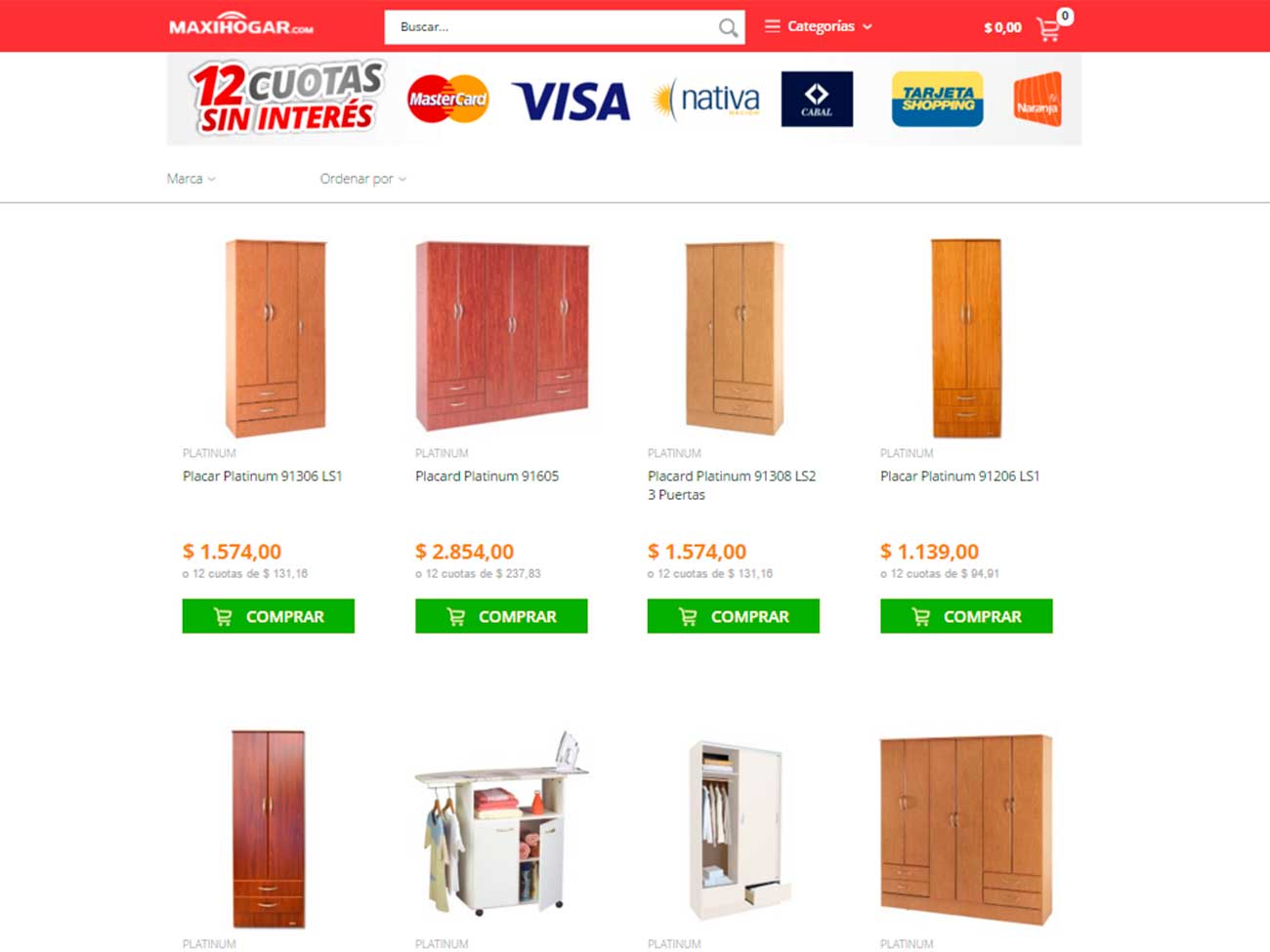
Task: Click the Nativa card logo
Action: [x=706, y=99]
